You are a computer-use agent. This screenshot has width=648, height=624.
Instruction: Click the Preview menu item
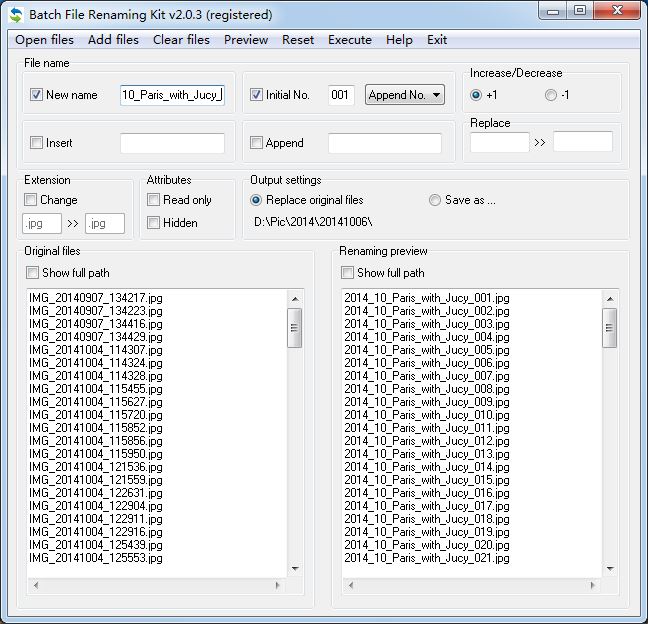pyautogui.click(x=246, y=40)
